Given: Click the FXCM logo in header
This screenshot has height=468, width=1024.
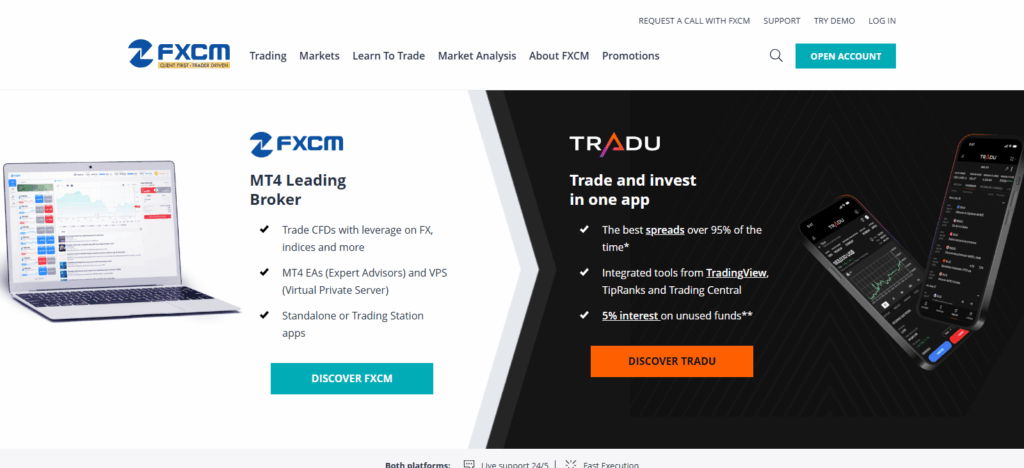Looking at the screenshot, I should (179, 55).
